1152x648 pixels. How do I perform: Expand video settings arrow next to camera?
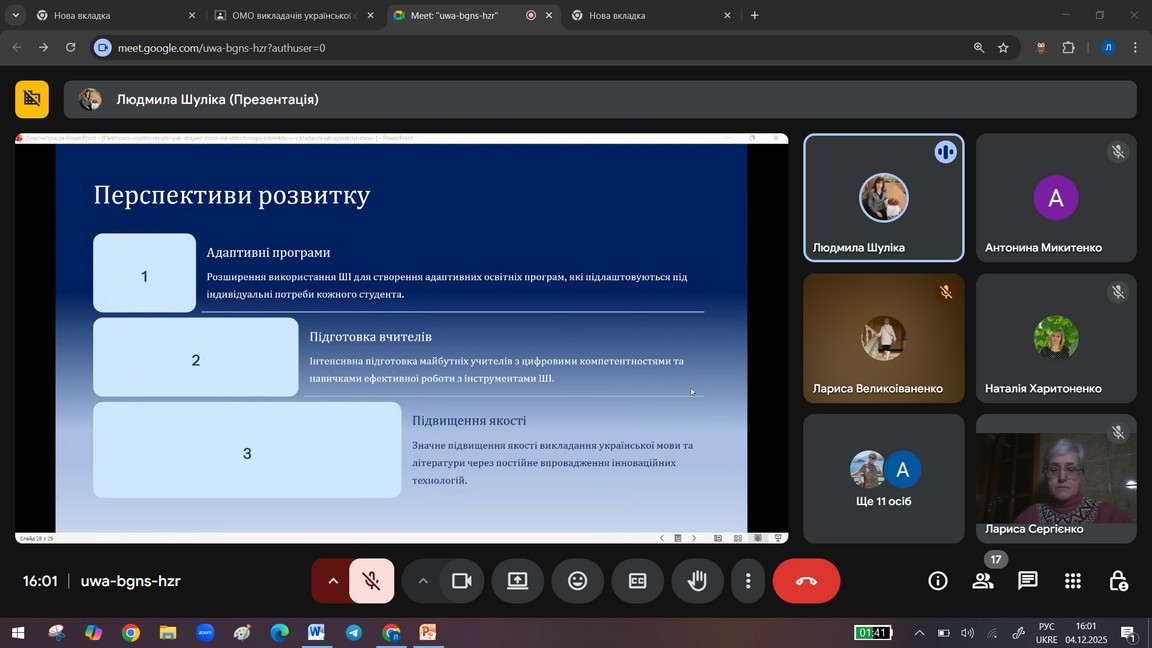click(x=423, y=581)
